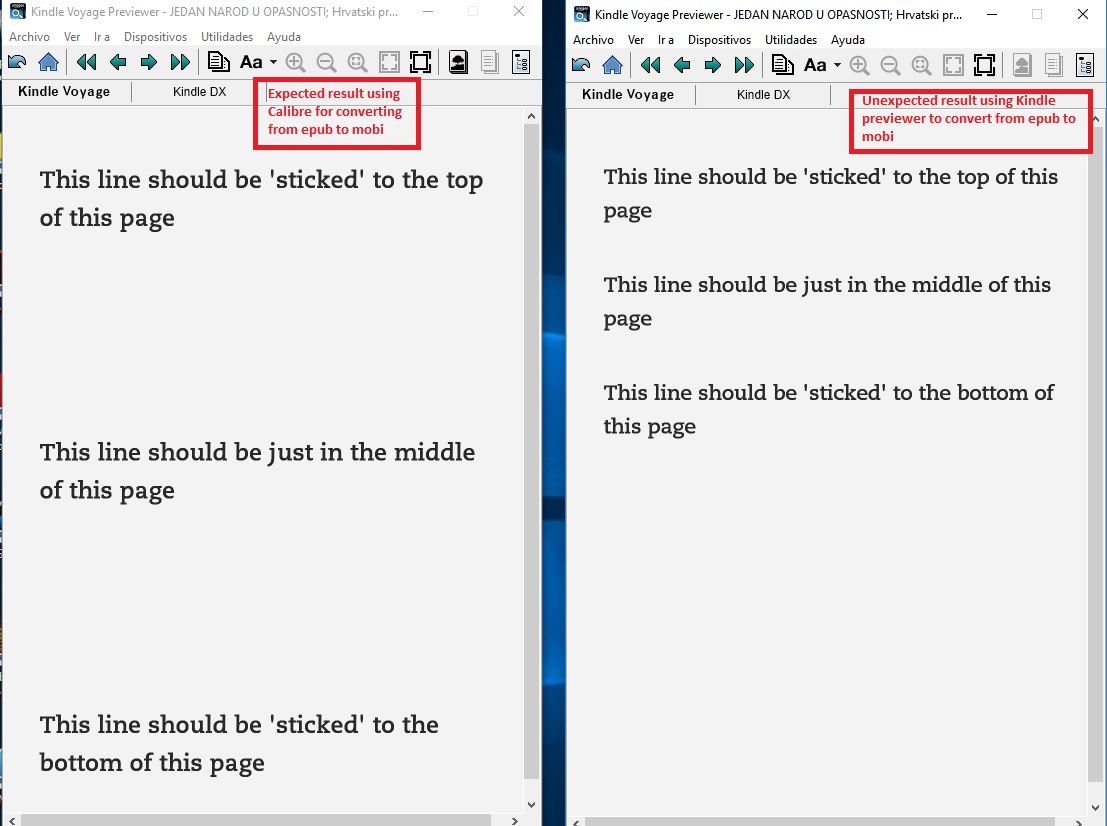
Task: Go to previous page in left window
Action: click(118, 62)
